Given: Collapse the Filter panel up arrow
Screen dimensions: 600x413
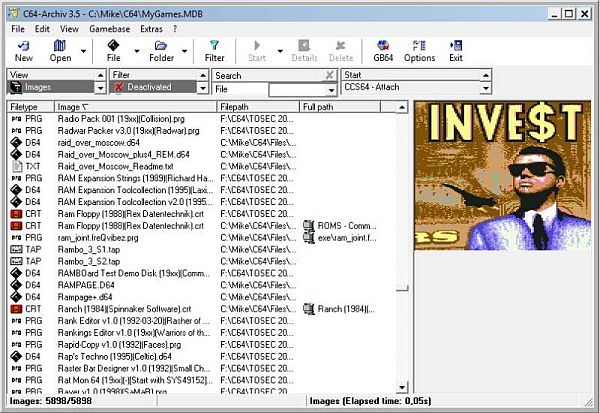Looking at the screenshot, I should pos(203,75).
